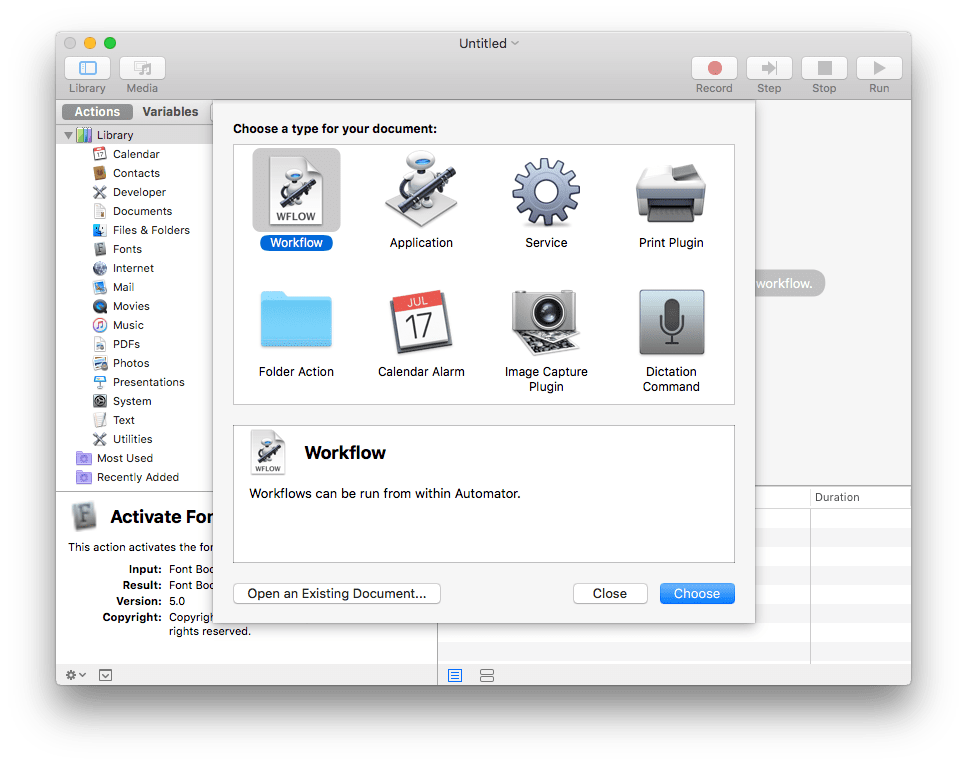Select the Workflow document type icon
This screenshot has height=765, width=967.
(296, 190)
